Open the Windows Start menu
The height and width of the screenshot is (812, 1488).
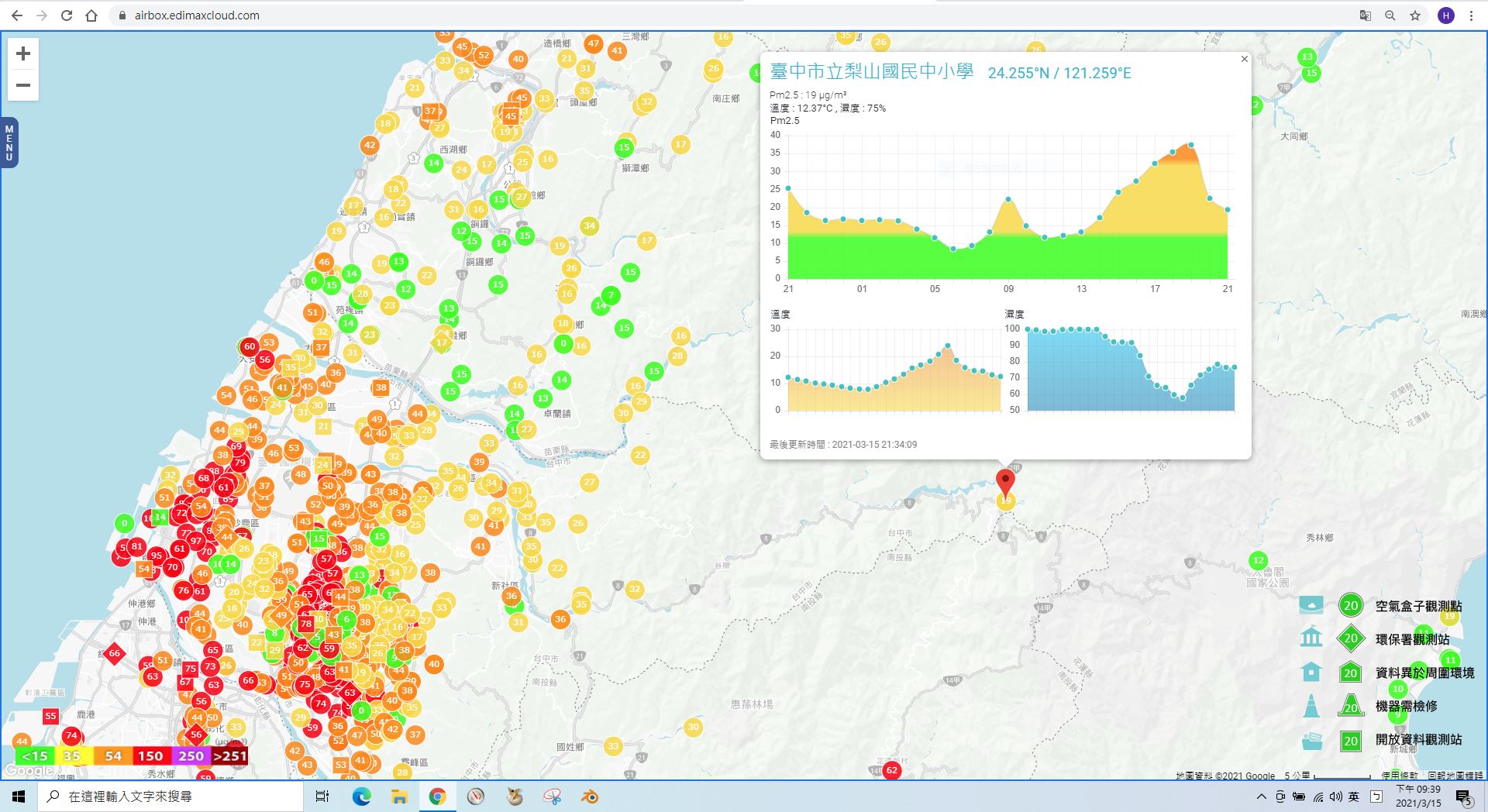19,797
